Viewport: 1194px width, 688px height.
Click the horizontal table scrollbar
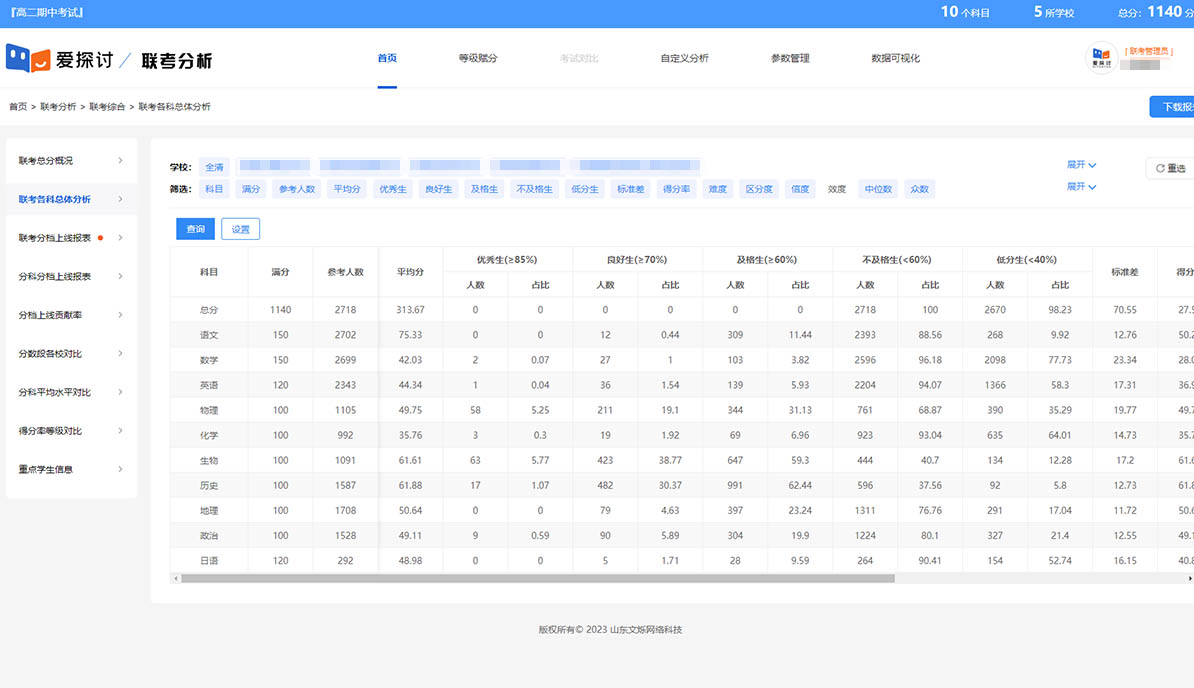[536, 578]
